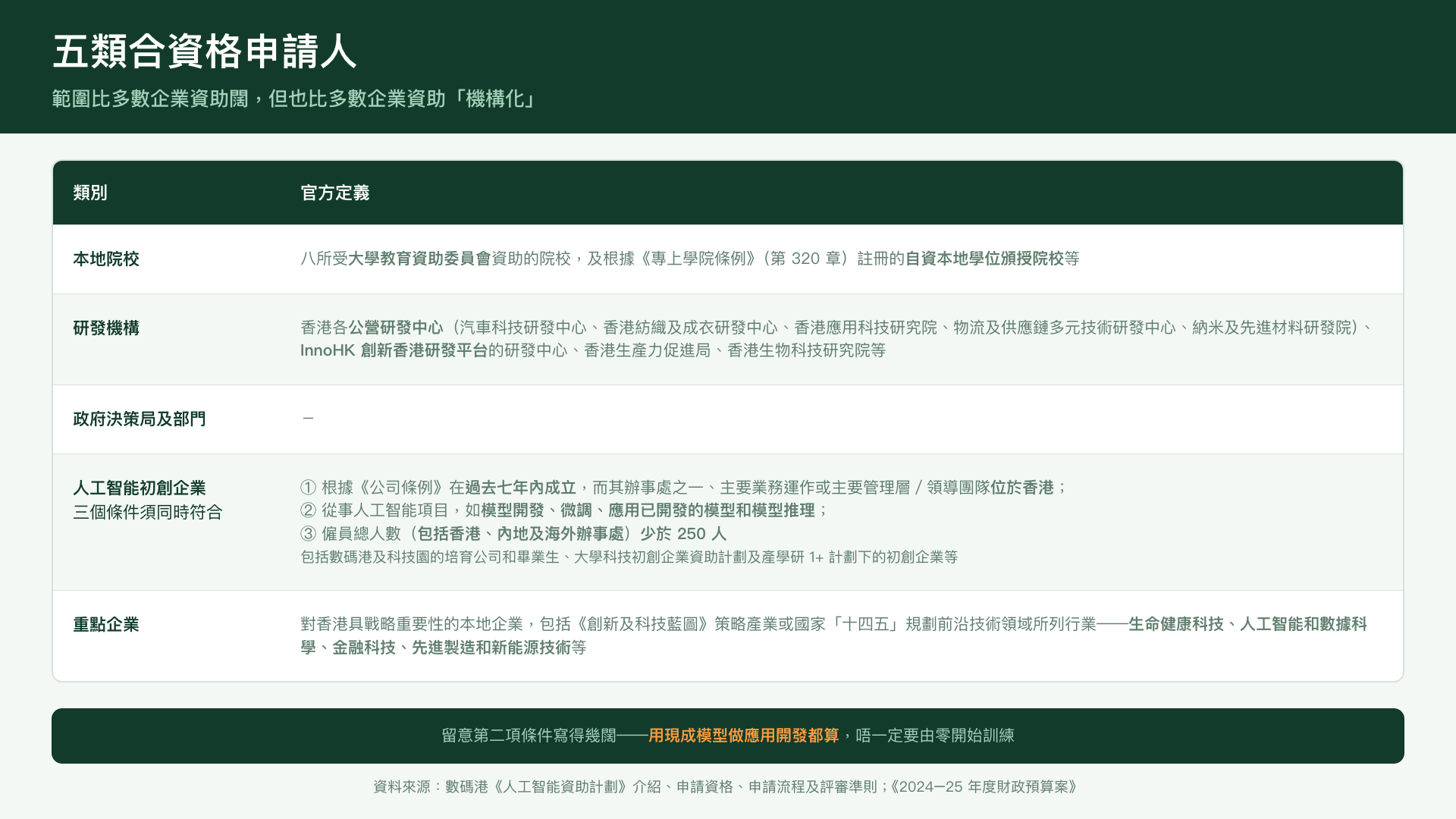
Task: Click the text 《專上學院條例》
Action: pyautogui.click(x=698, y=259)
